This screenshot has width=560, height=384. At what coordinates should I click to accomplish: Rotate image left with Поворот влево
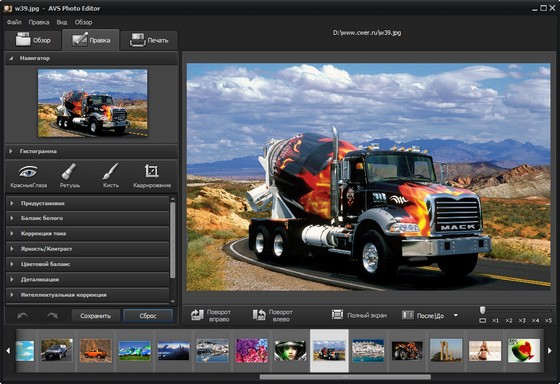(273, 315)
